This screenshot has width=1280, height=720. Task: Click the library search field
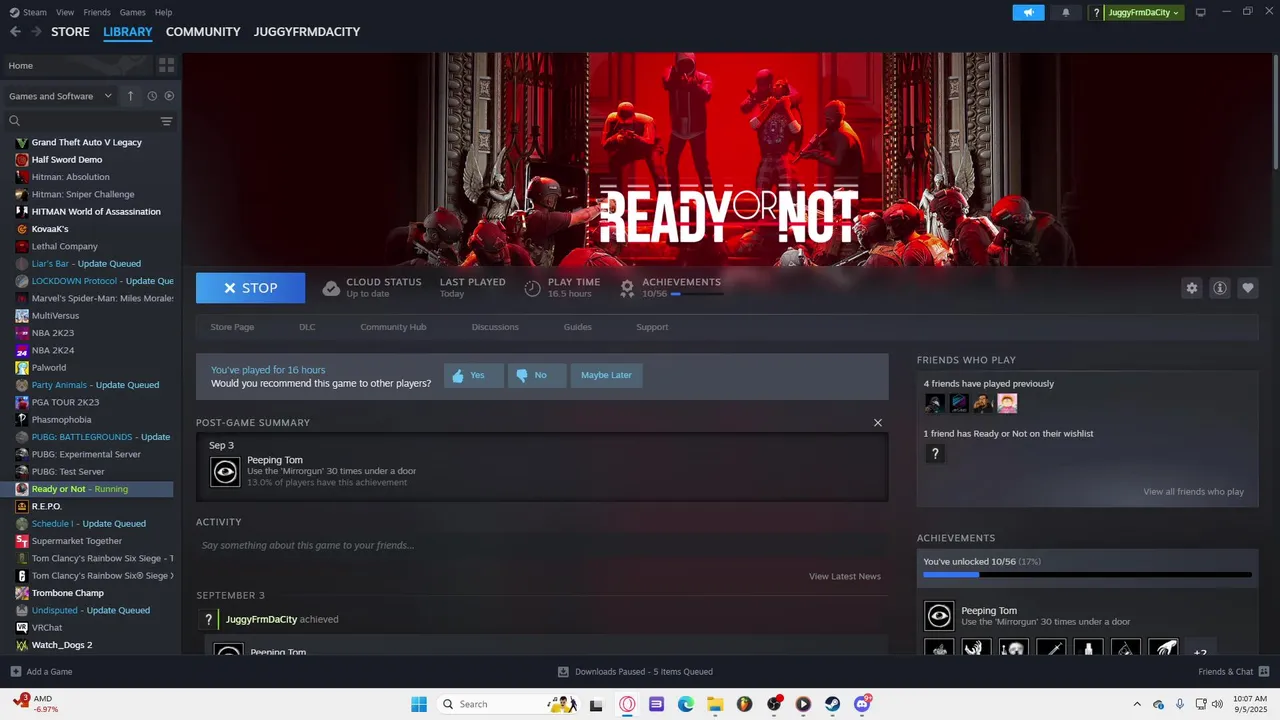click(x=82, y=121)
